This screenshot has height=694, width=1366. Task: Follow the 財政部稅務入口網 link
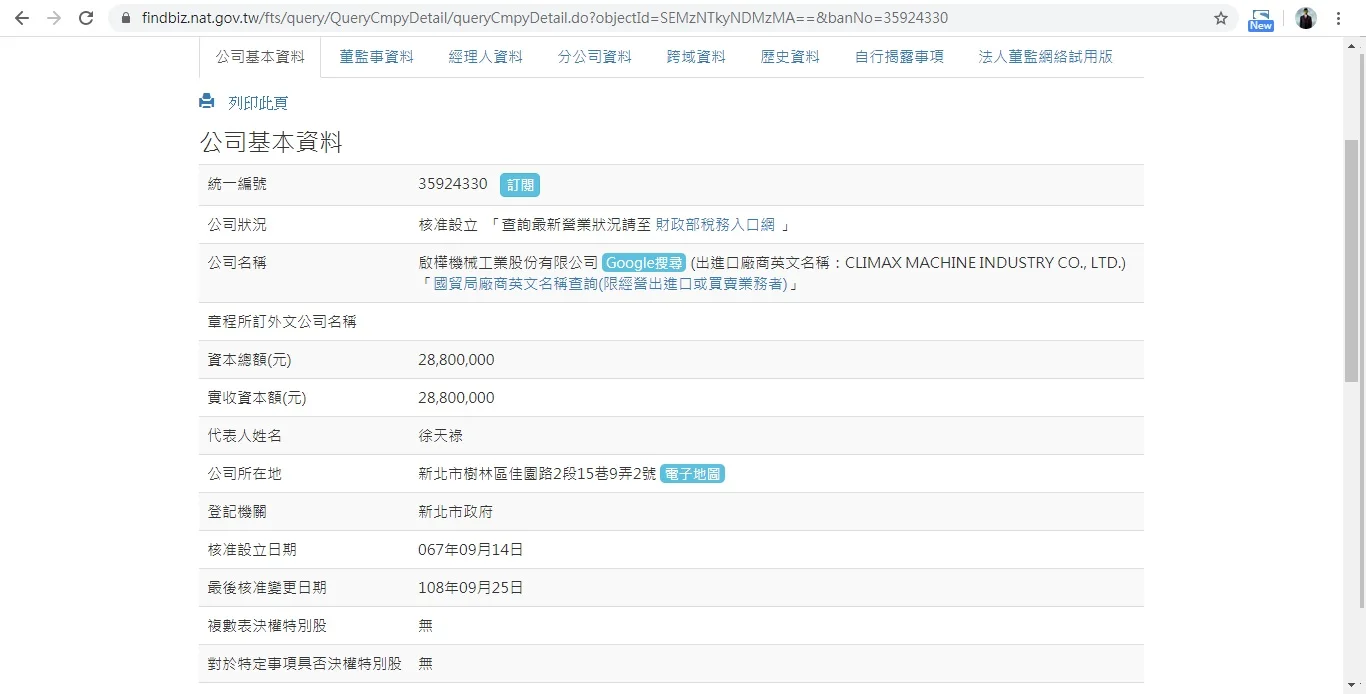(x=715, y=225)
